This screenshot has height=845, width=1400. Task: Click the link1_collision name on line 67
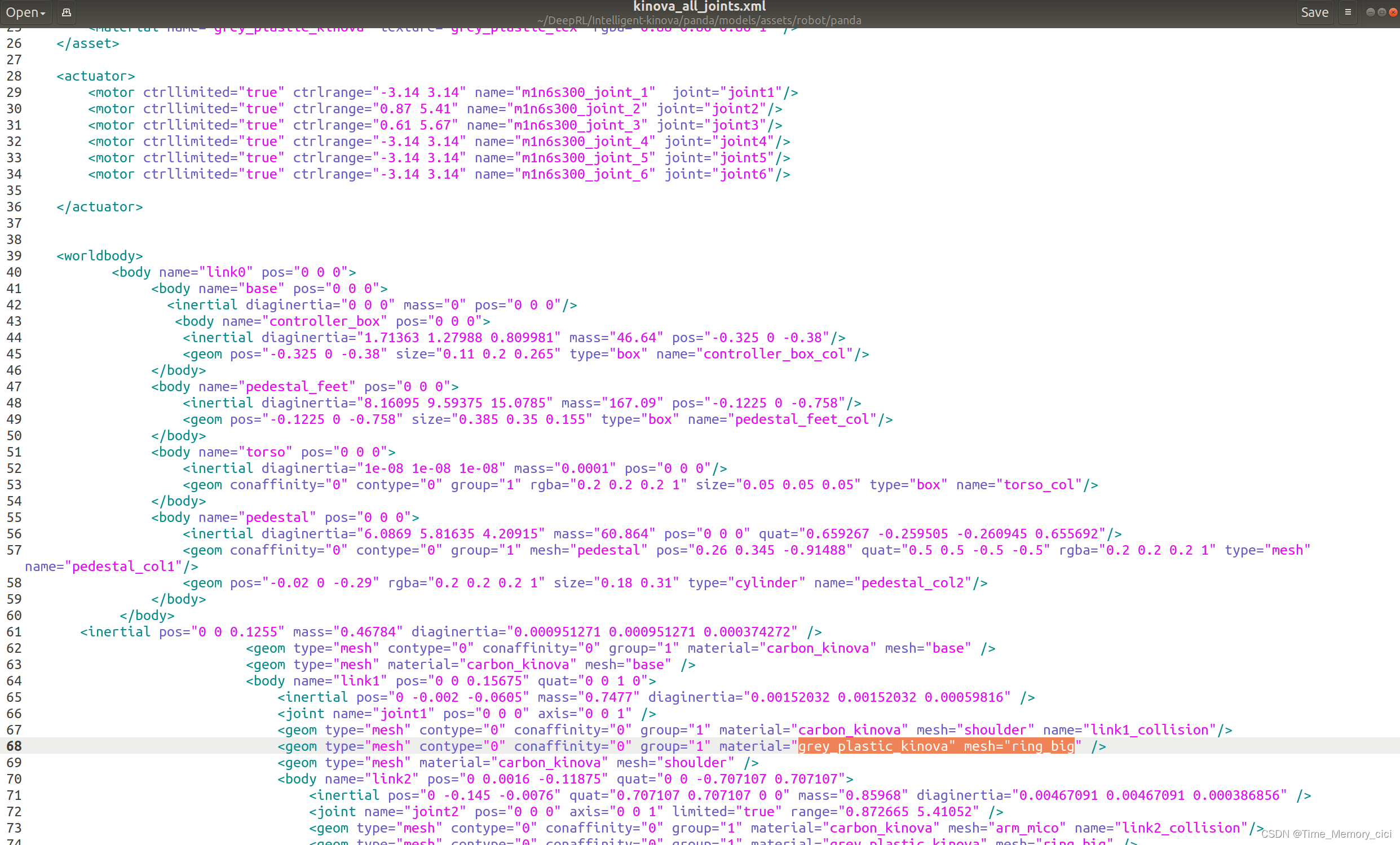1151,731
